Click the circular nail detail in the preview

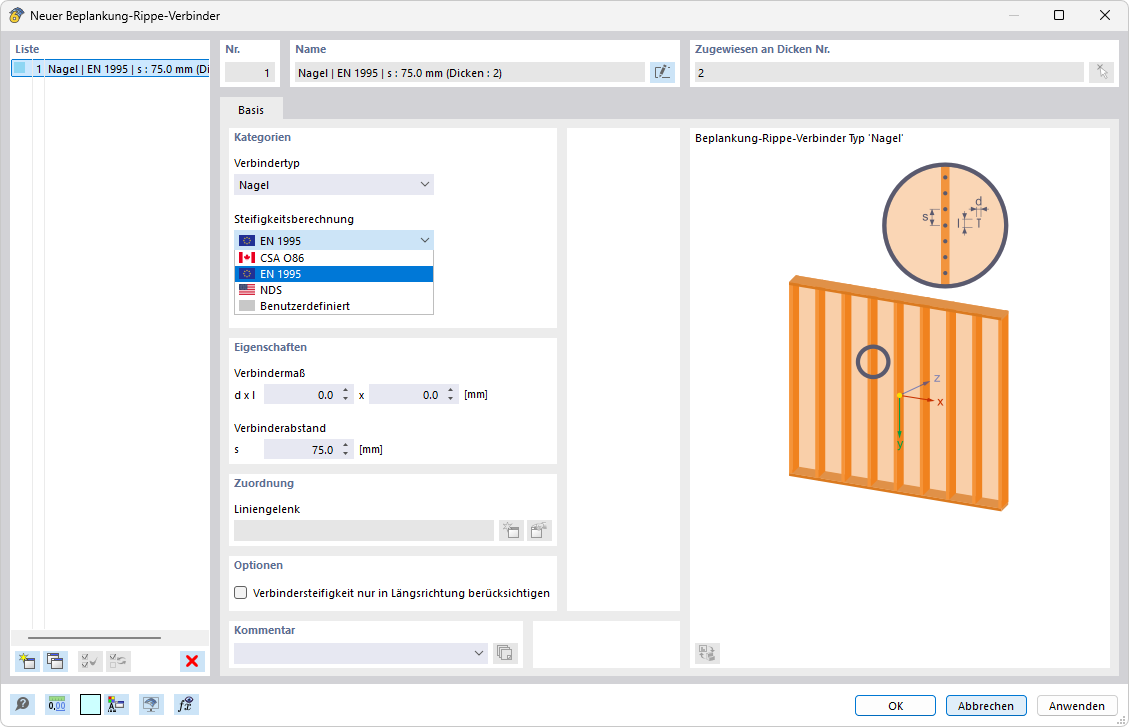pyautogui.click(x=945, y=225)
